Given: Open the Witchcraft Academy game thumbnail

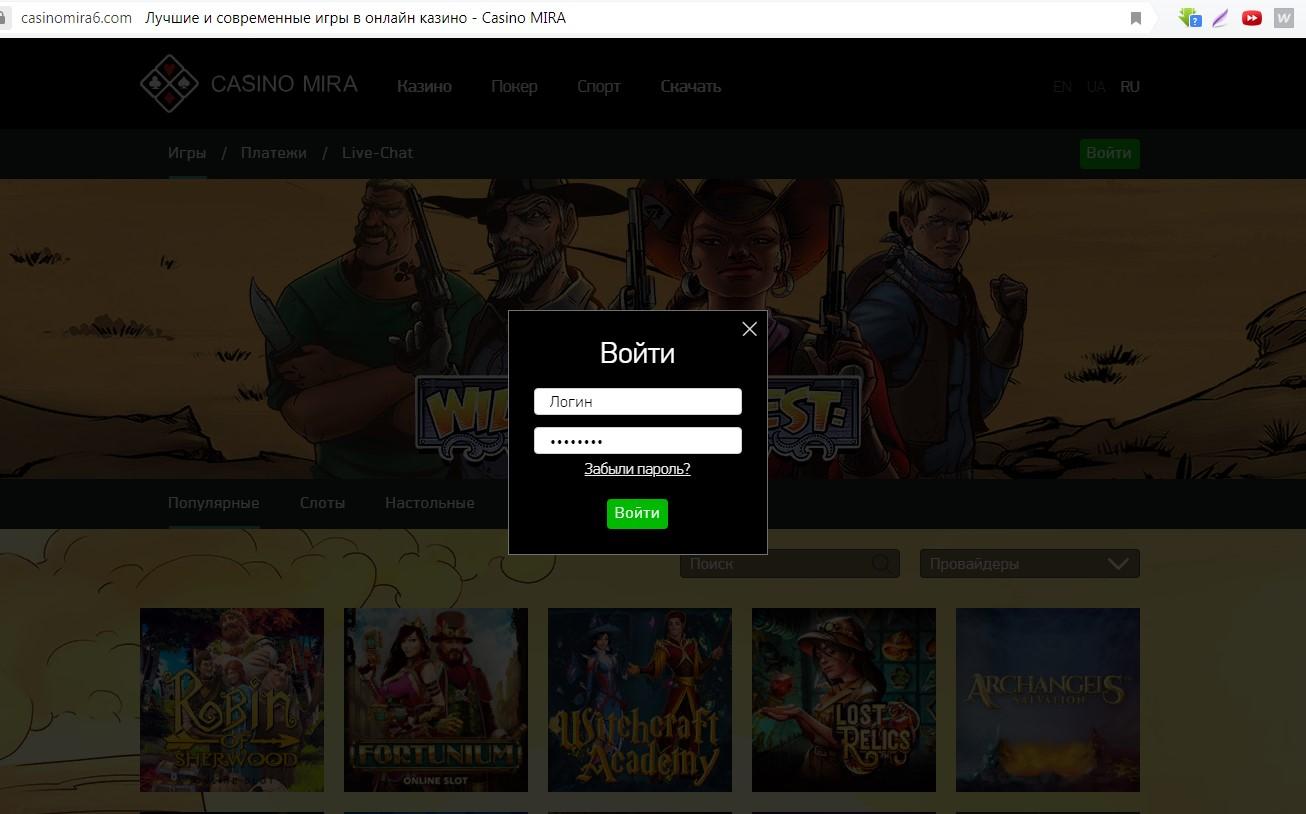Looking at the screenshot, I should [x=640, y=700].
